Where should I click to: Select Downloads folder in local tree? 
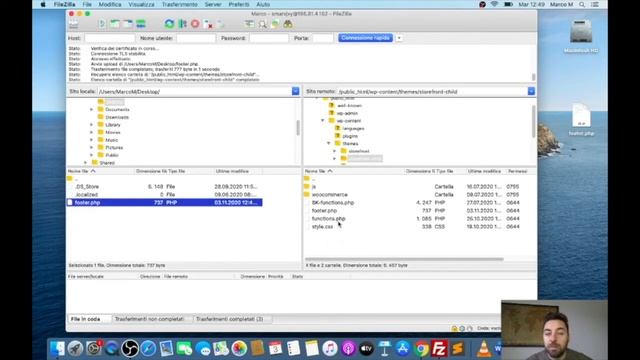tap(117, 118)
